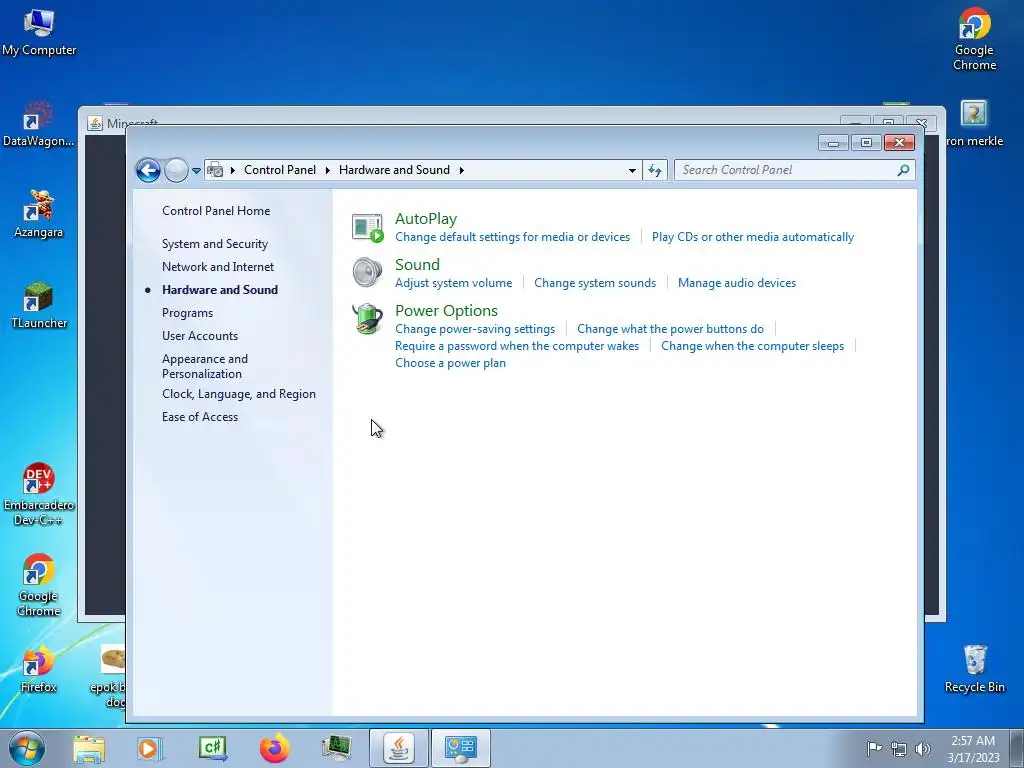Click the Power Options battery icon
The height and width of the screenshot is (768, 1024).
click(x=367, y=319)
